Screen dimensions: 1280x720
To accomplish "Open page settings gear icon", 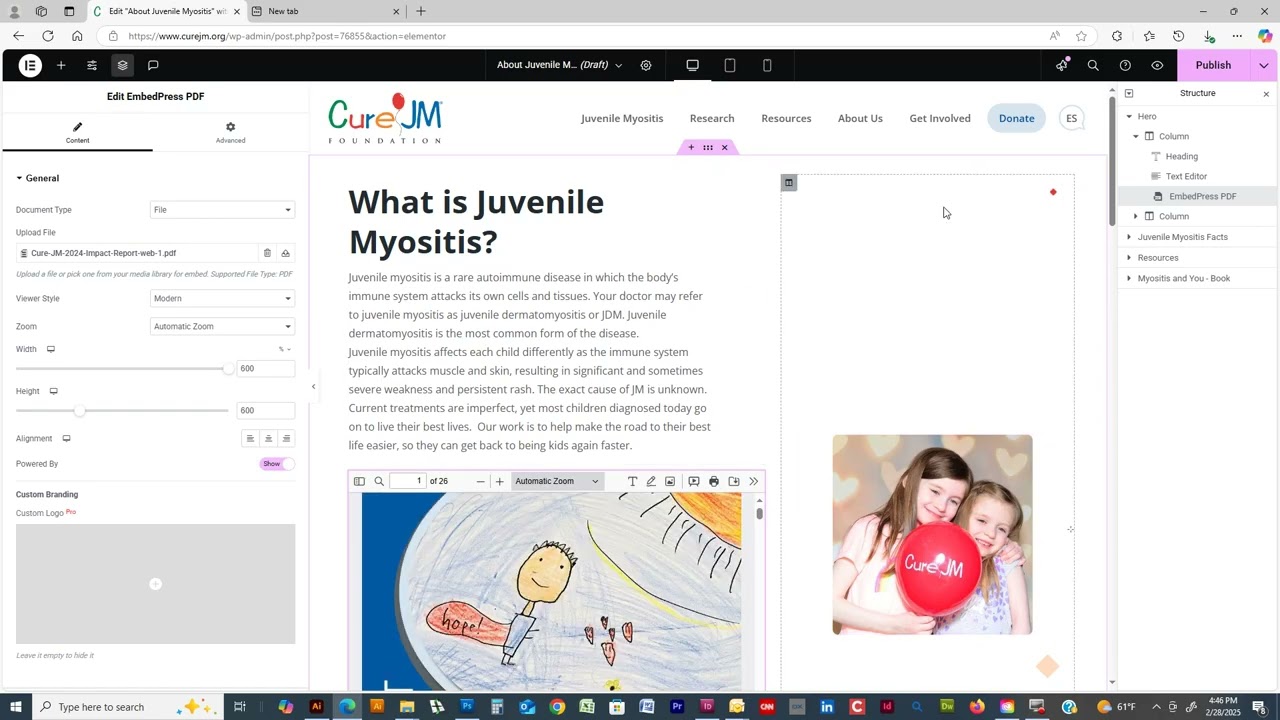I will coord(646,65).
